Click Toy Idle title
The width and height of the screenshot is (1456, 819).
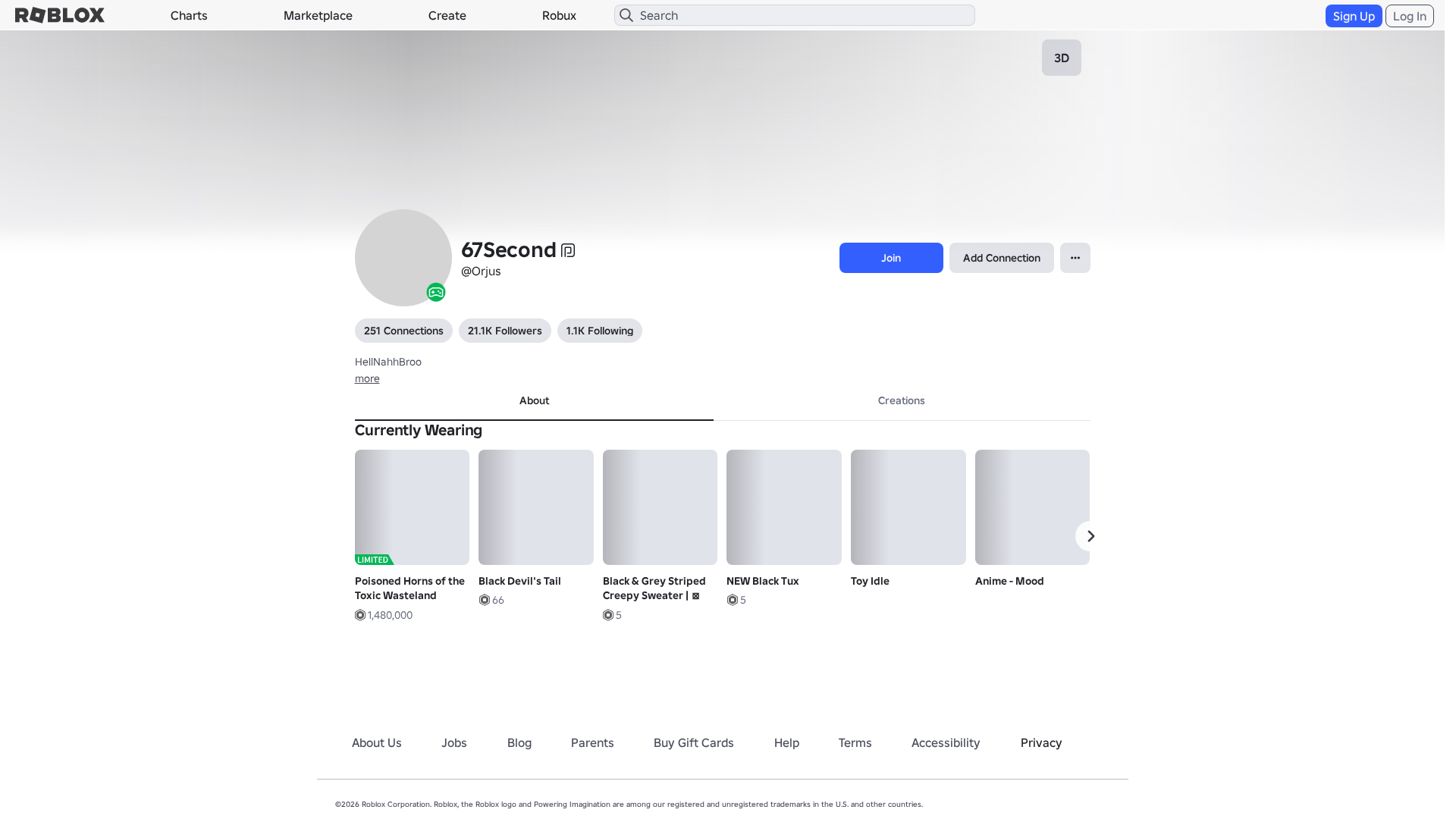[x=870, y=581]
